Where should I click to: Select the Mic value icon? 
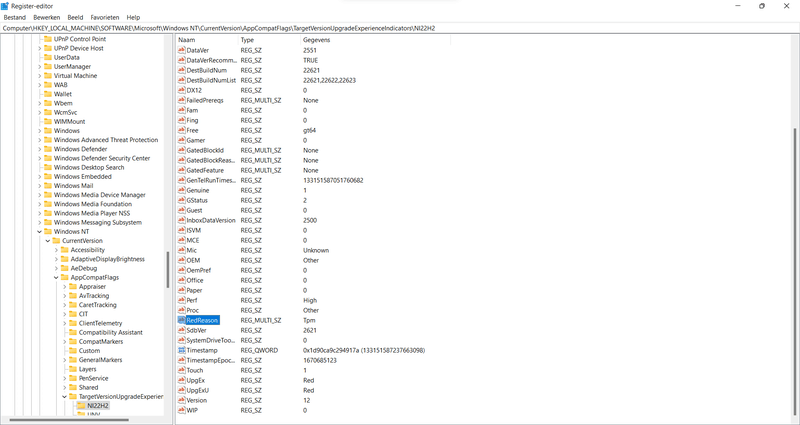coord(182,250)
